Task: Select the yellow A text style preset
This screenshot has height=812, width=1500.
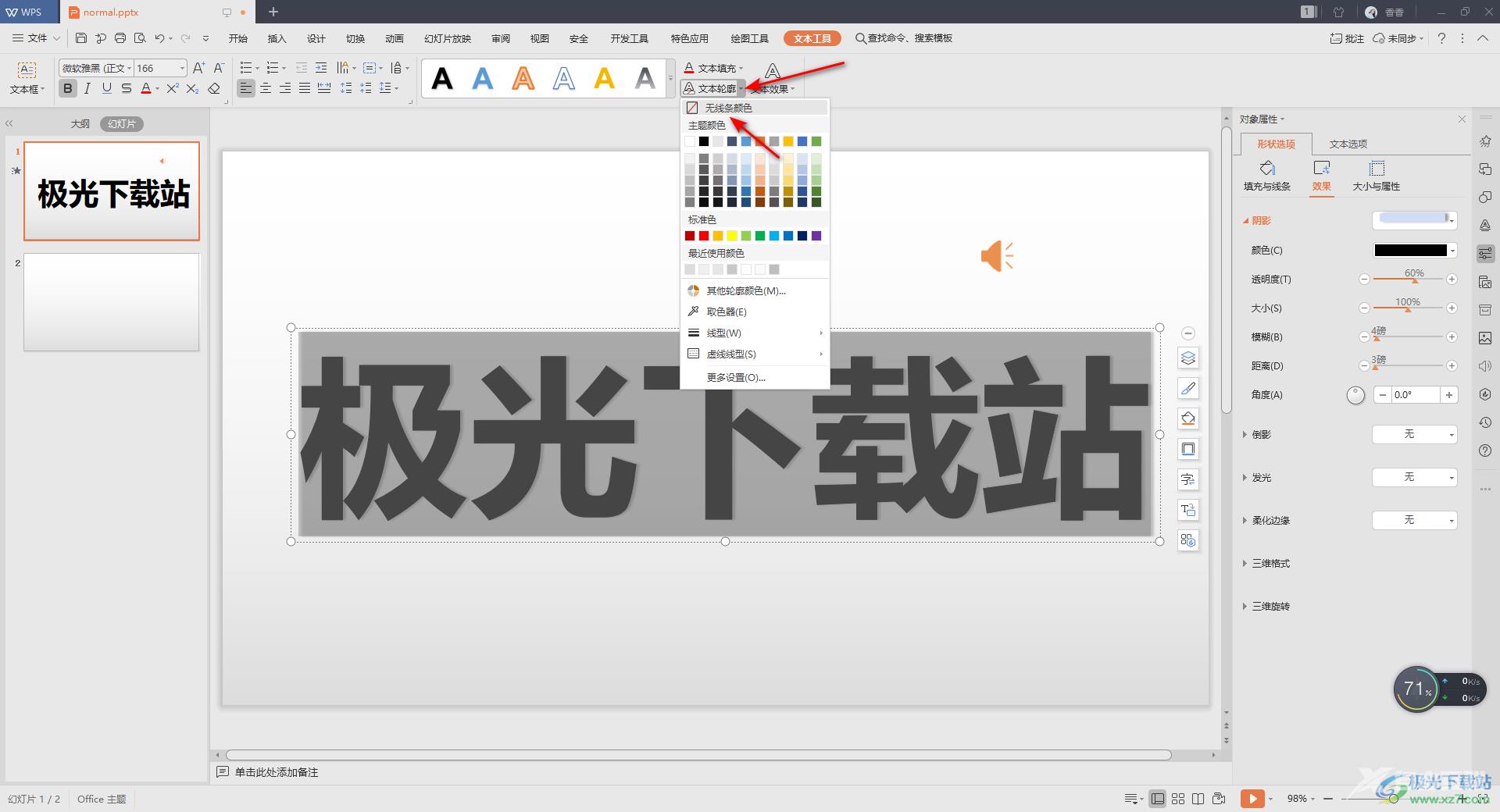Action: [x=604, y=78]
